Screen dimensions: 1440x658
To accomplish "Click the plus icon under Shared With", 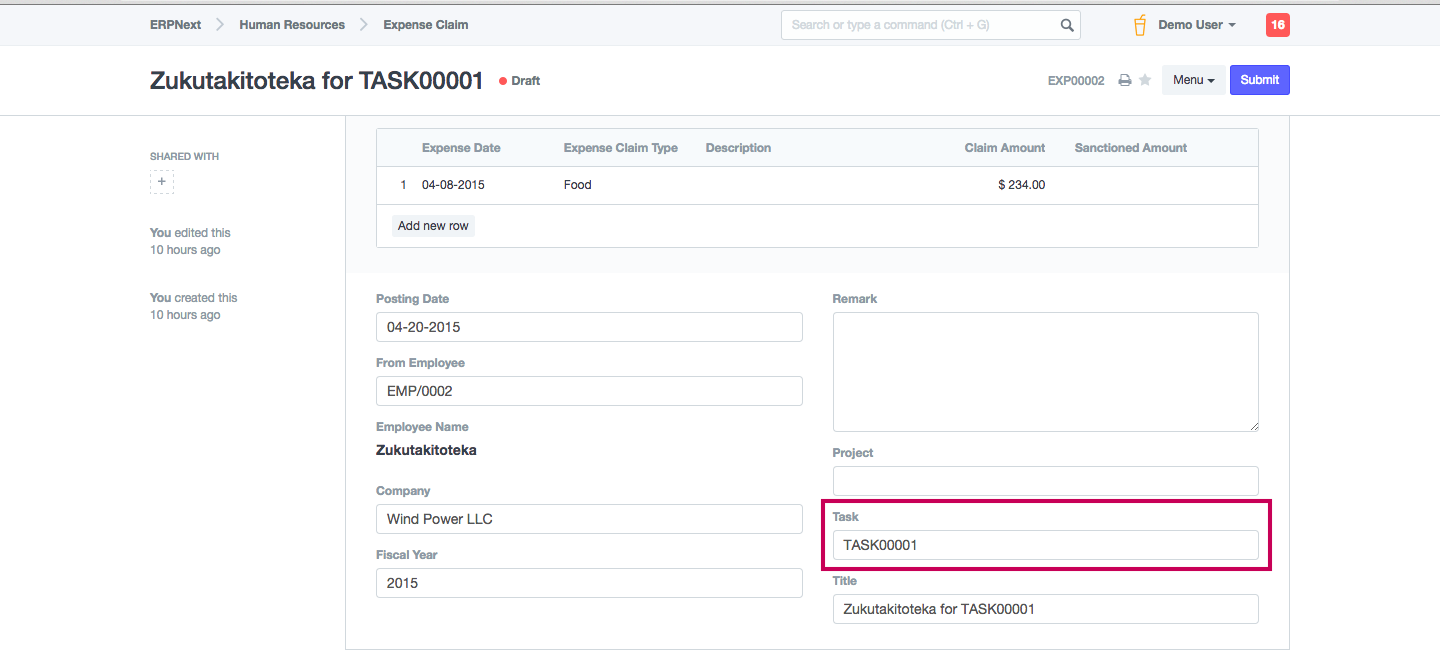I will click(x=162, y=182).
